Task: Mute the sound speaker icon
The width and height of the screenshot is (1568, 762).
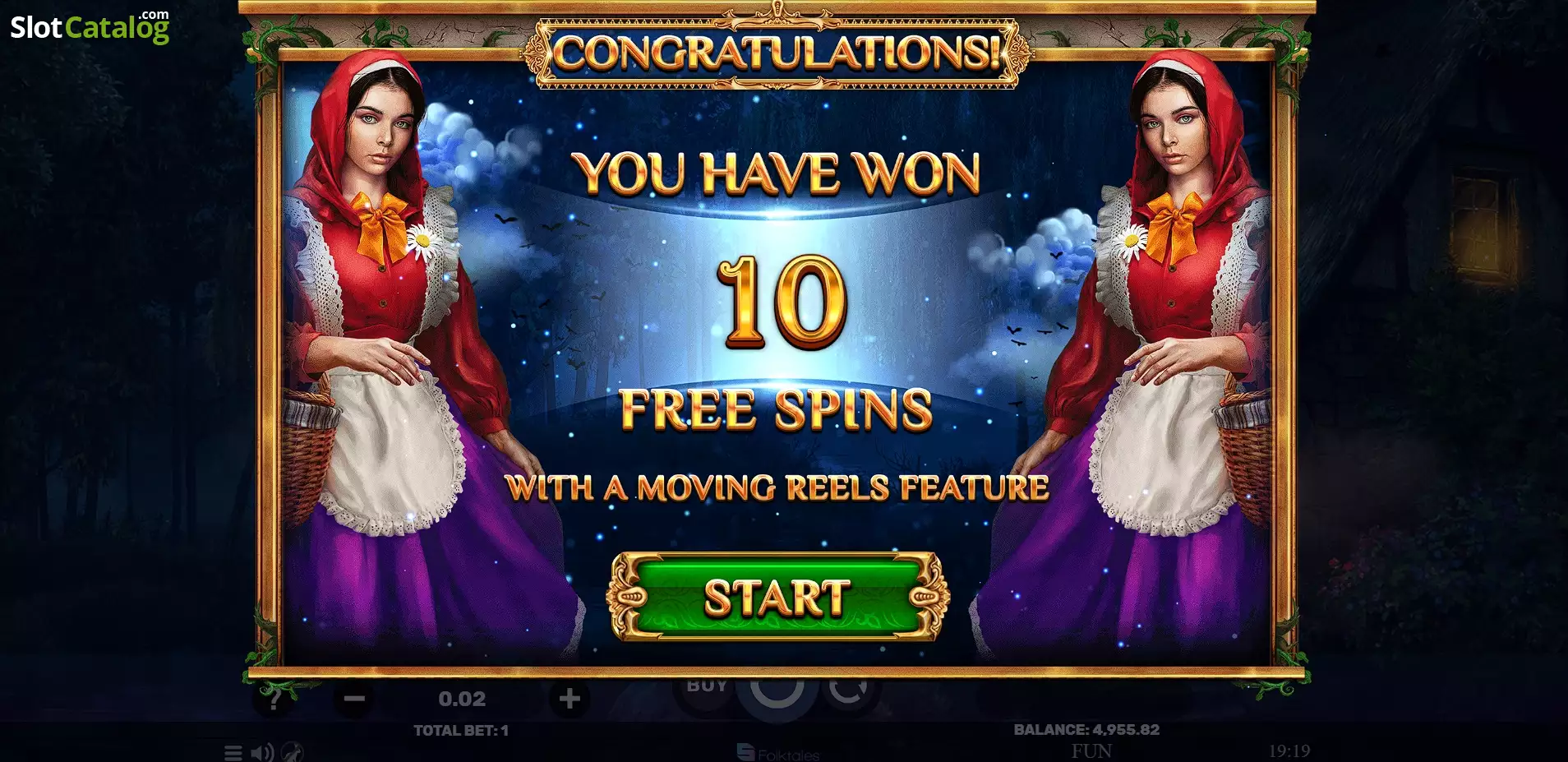Action: click(263, 752)
